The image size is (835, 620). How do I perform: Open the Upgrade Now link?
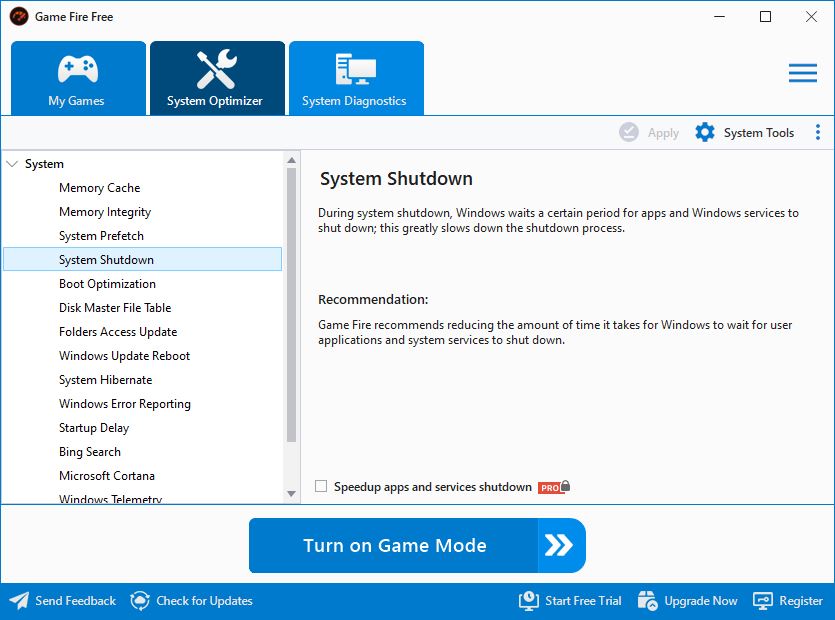pos(701,601)
